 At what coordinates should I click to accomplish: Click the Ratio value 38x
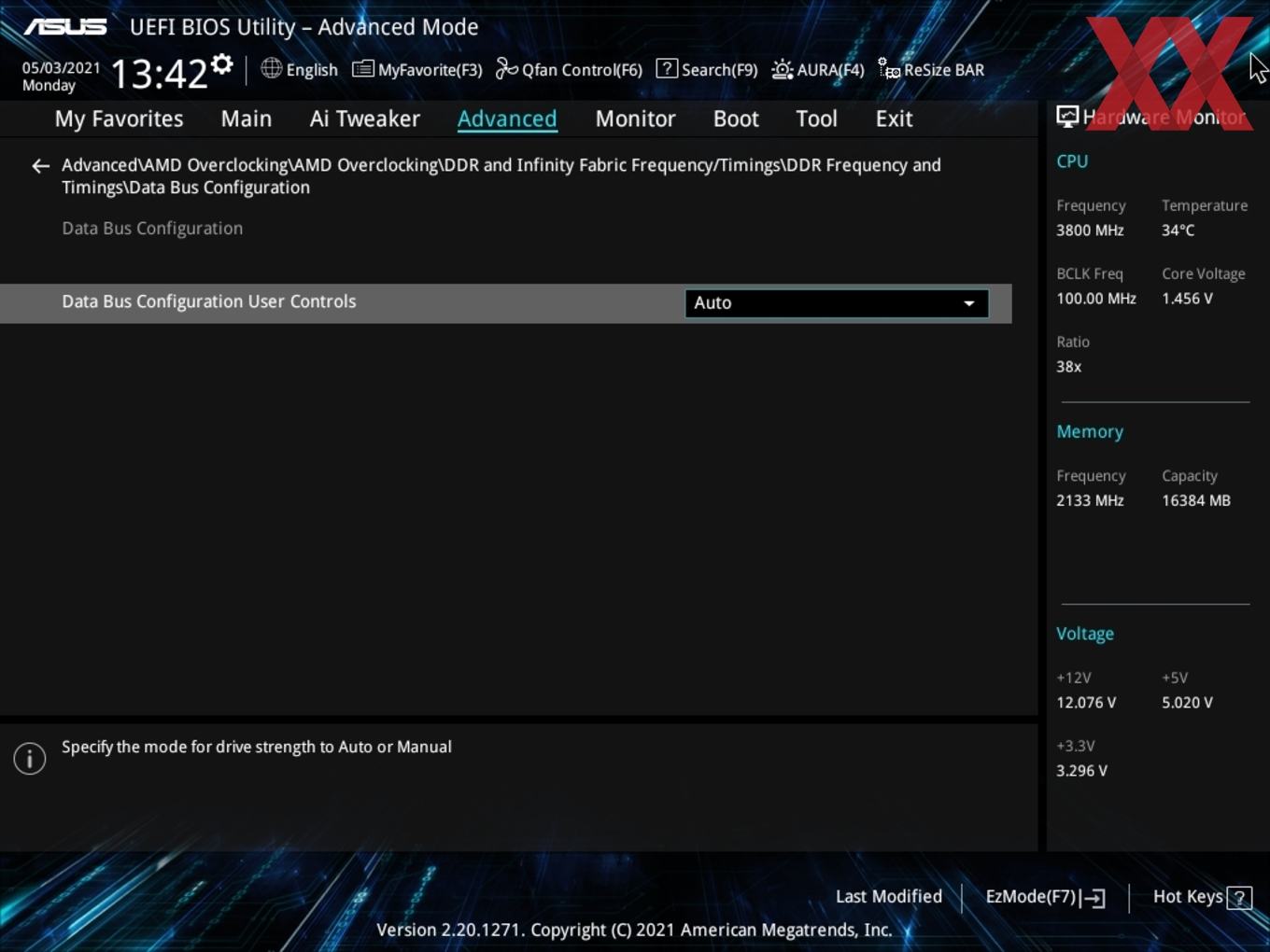(x=1069, y=367)
